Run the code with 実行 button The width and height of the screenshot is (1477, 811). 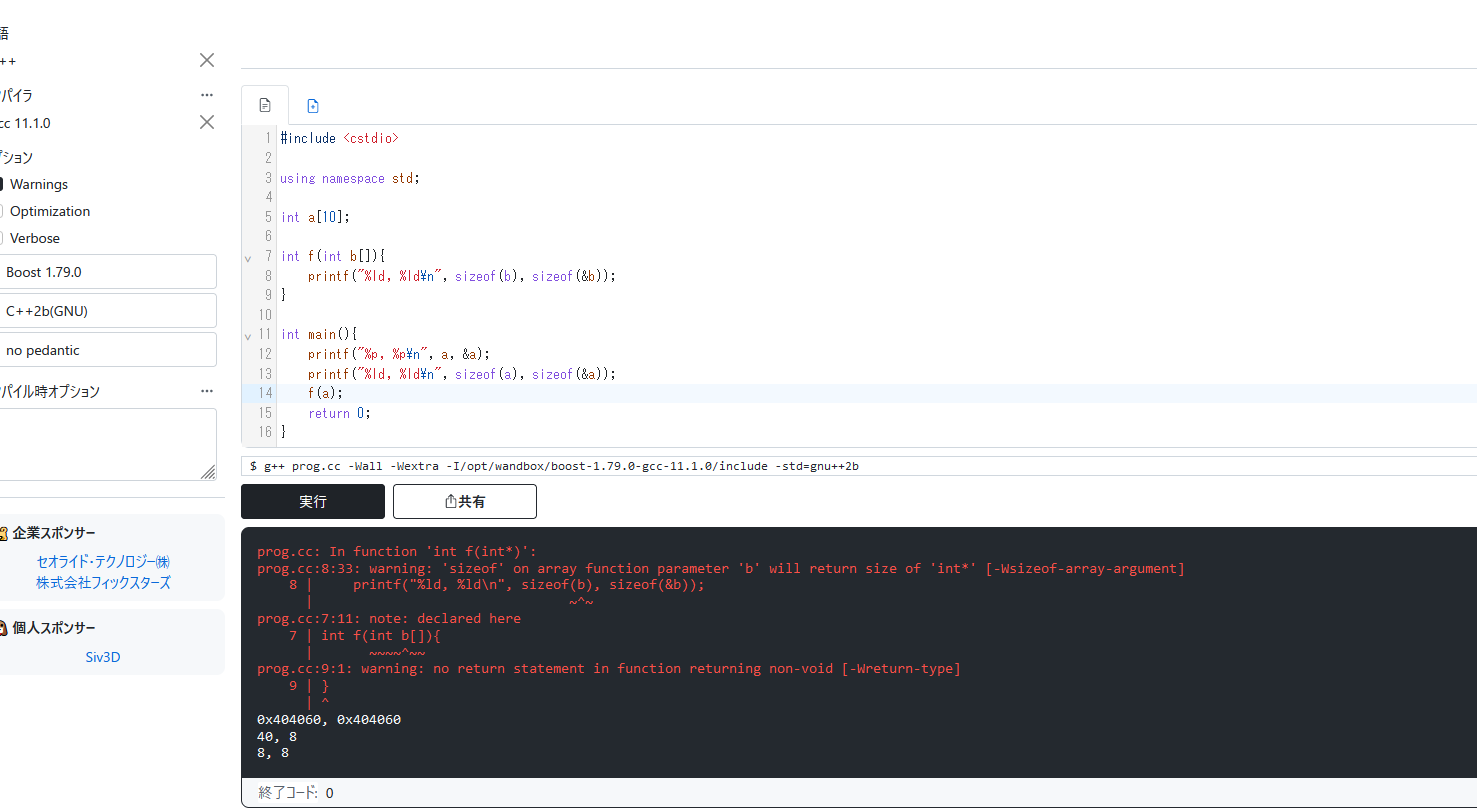tap(313, 501)
